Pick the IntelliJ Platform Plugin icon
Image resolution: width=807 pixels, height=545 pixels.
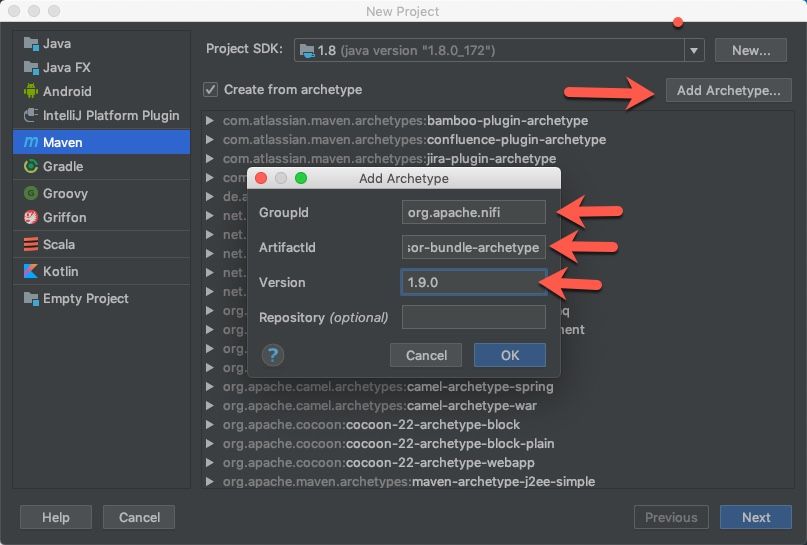(31, 115)
